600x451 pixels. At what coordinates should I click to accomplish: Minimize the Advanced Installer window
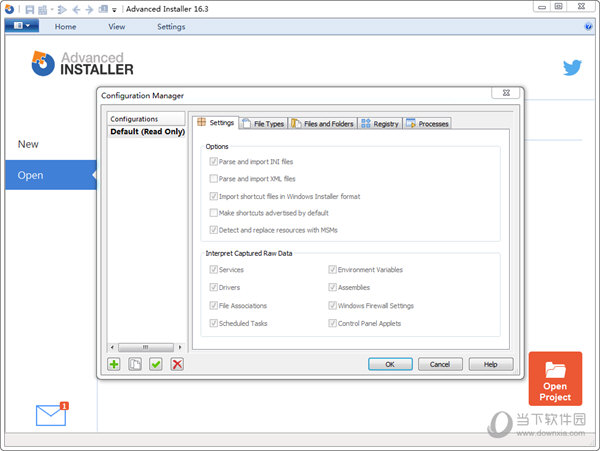point(541,7)
